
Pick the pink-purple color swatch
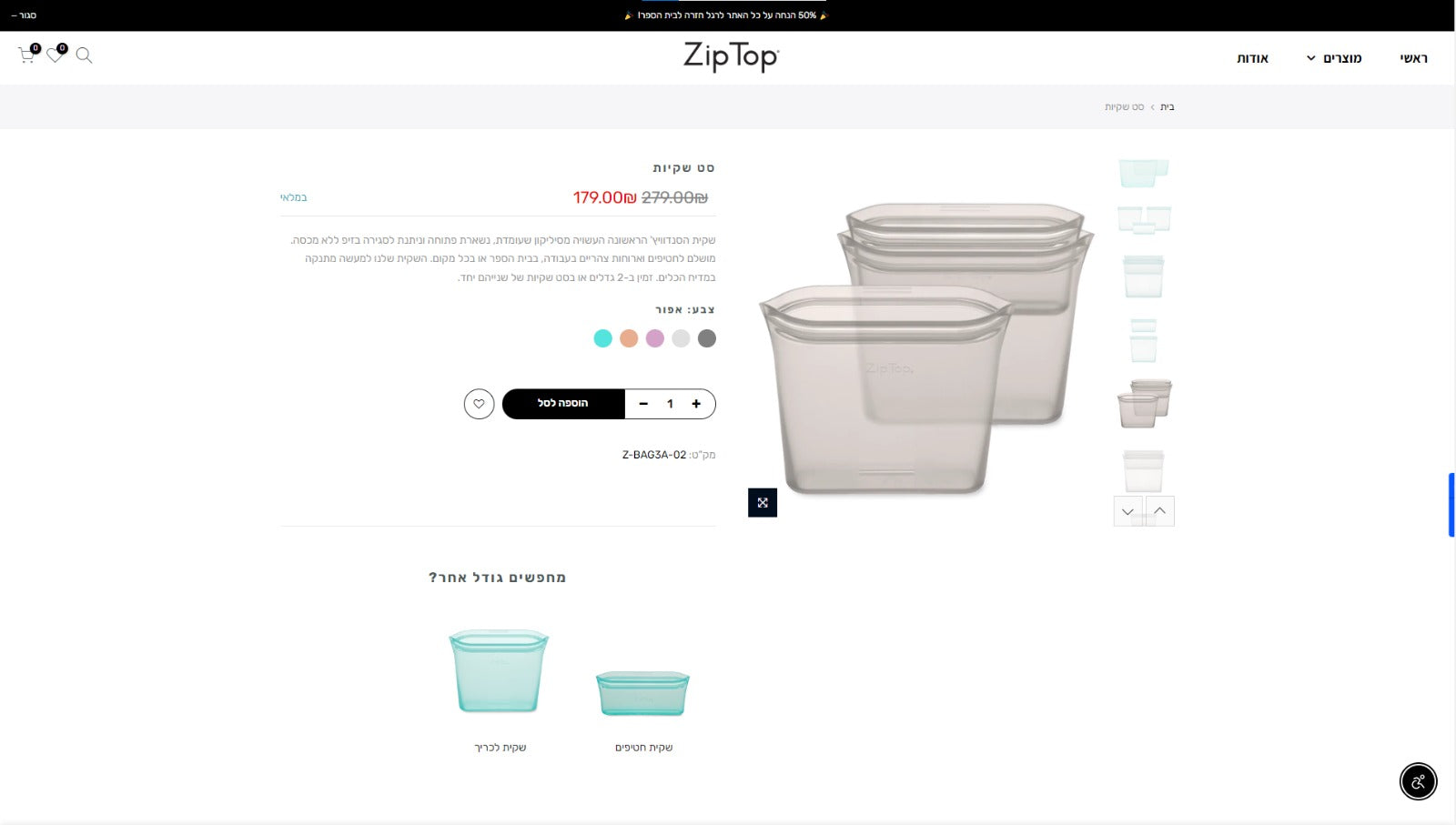pos(655,338)
